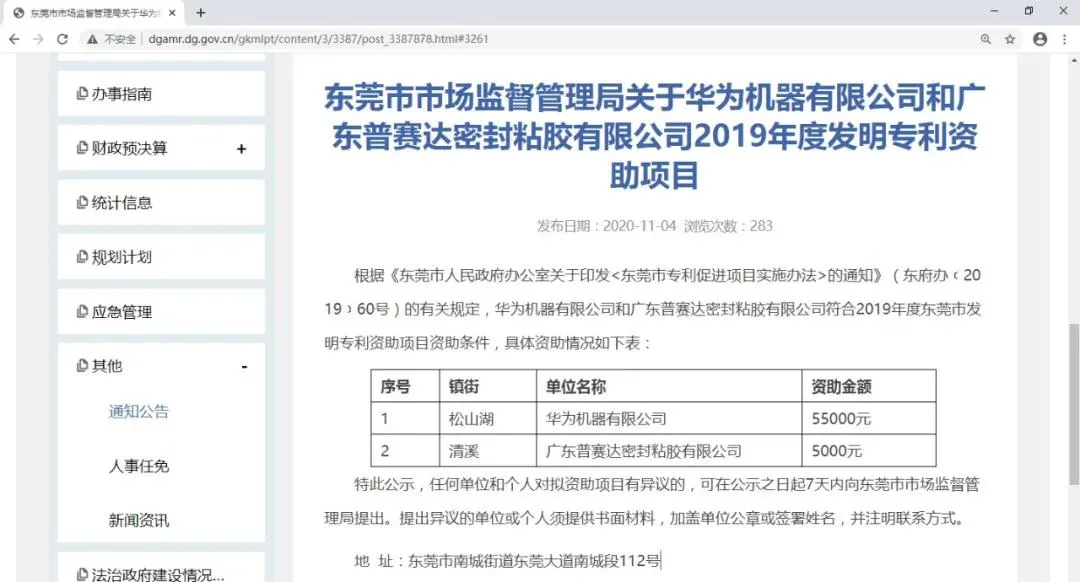Click the document icon beside 应急管理
1080x582 pixels.
click(x=82, y=311)
